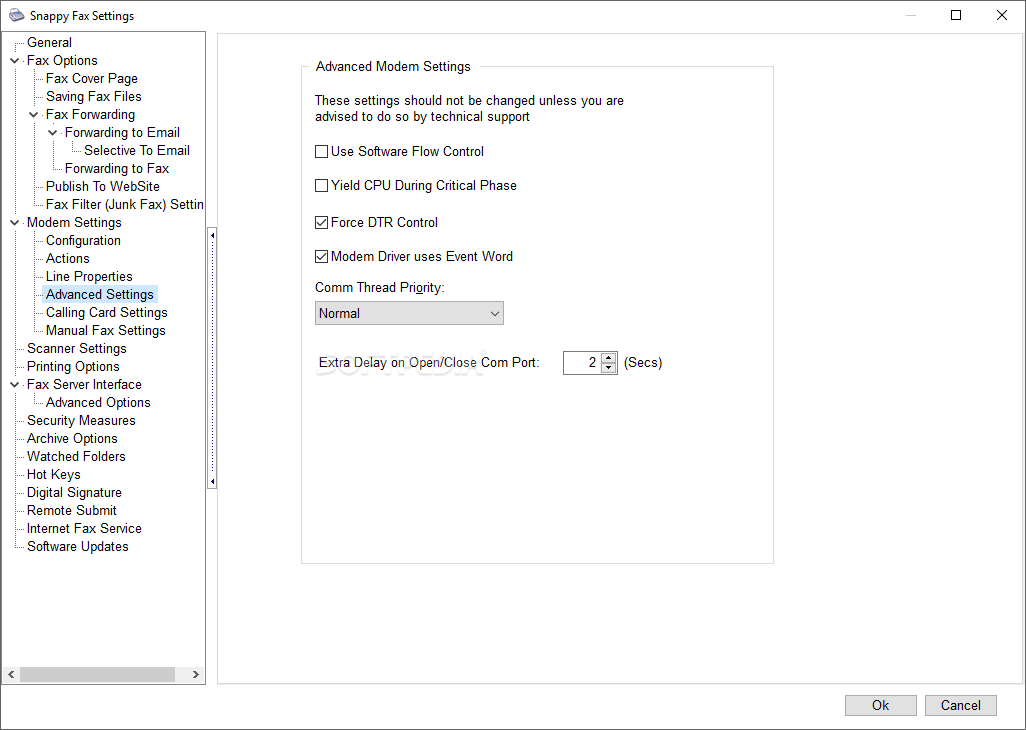Open Forwarding to Fax settings
The image size is (1026, 730).
[x=117, y=169]
